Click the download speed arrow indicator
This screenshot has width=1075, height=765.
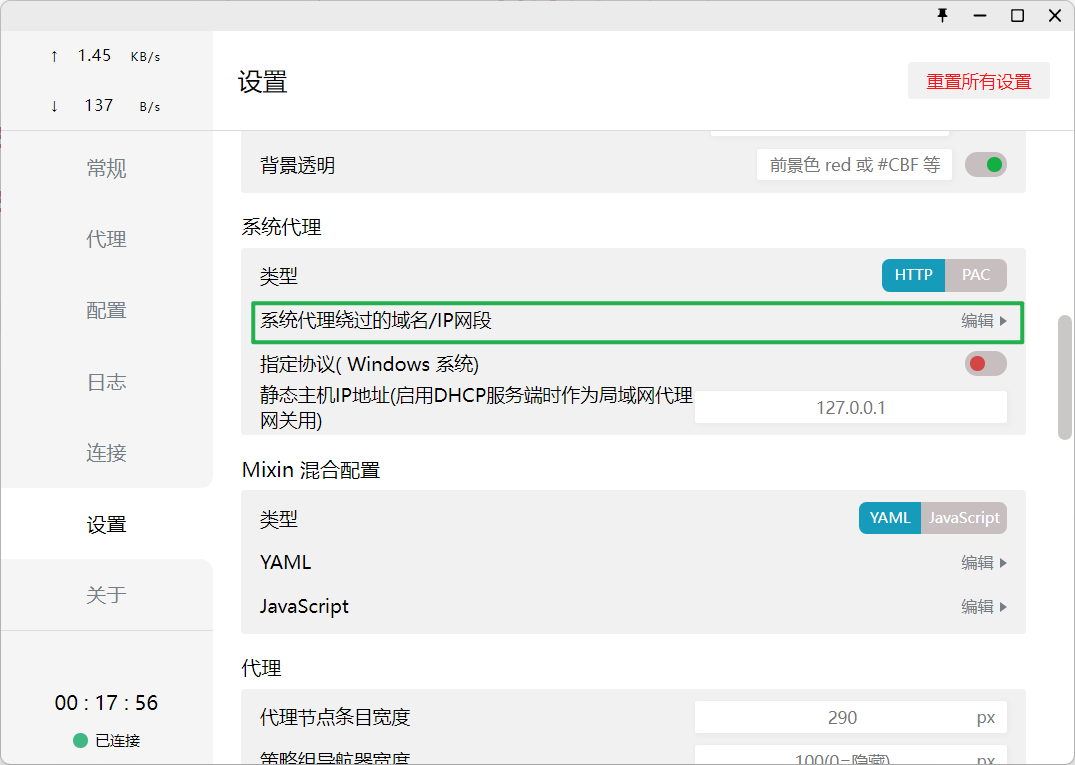(54, 106)
